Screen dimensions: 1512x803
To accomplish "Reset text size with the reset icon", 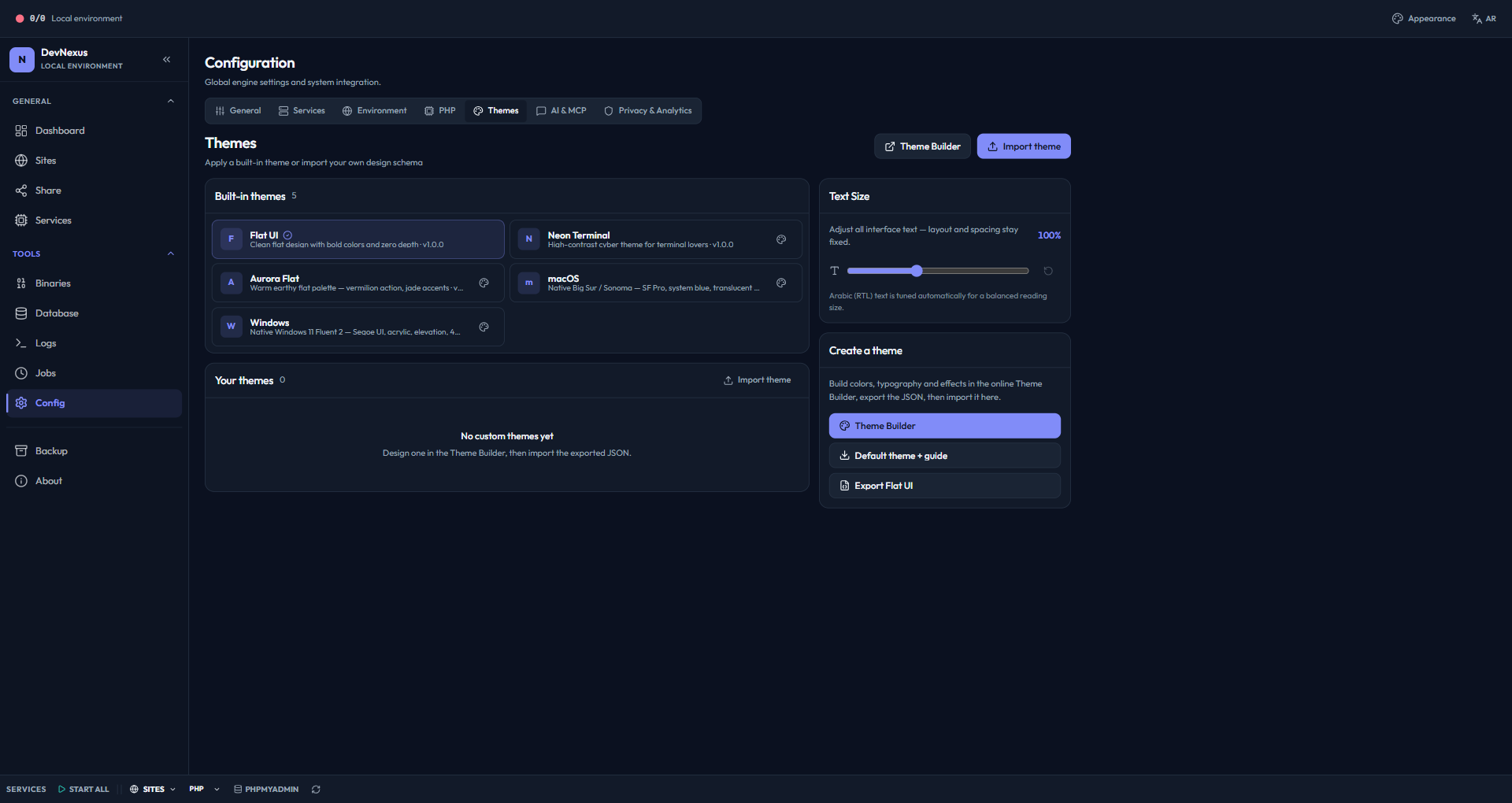I will tap(1048, 271).
